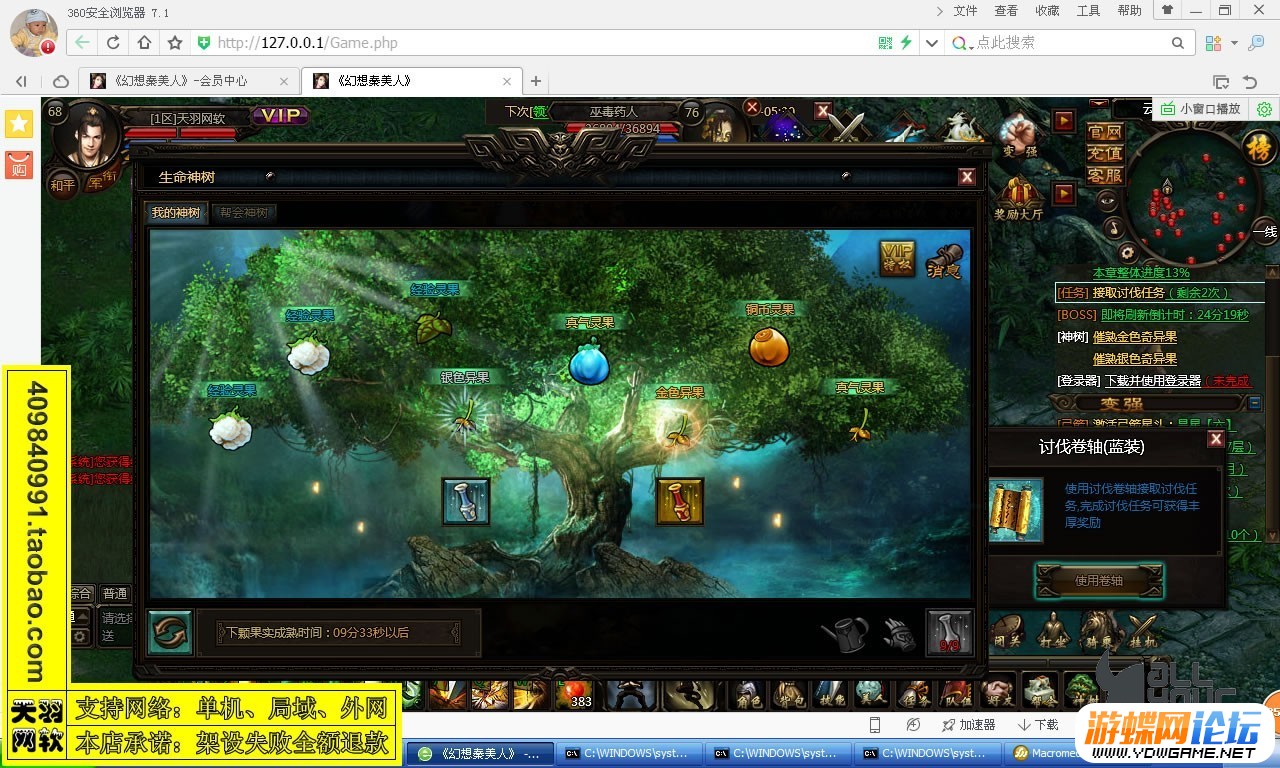Switch to the 我的神树 tab
Screen dimensions: 1280x768
(x=176, y=213)
